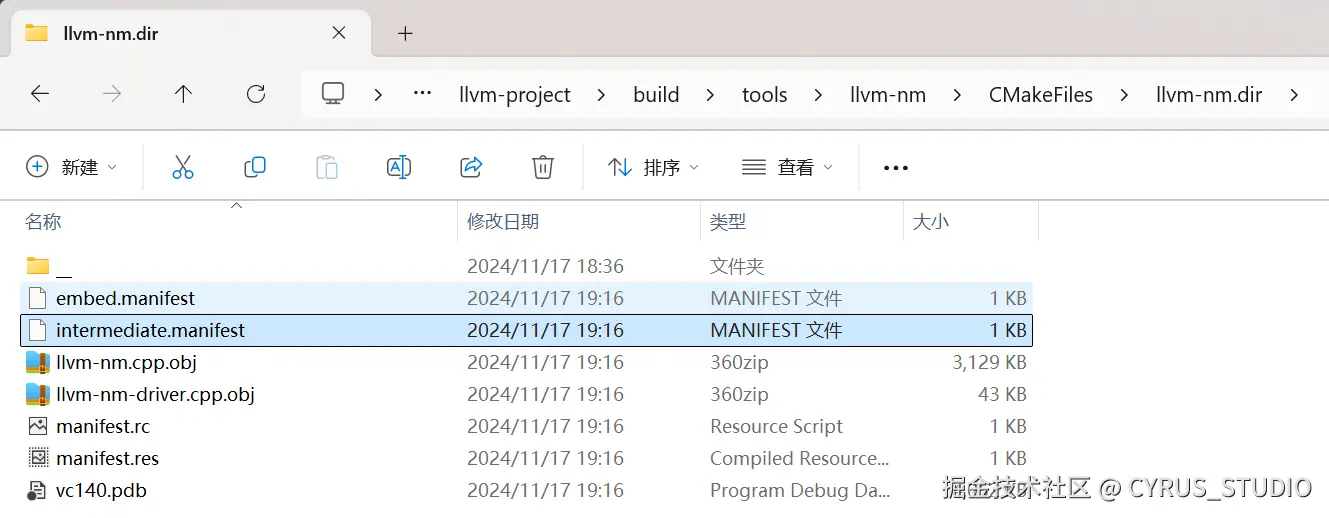Select the vc140.pdb file
The height and width of the screenshot is (518, 1329).
(102, 490)
